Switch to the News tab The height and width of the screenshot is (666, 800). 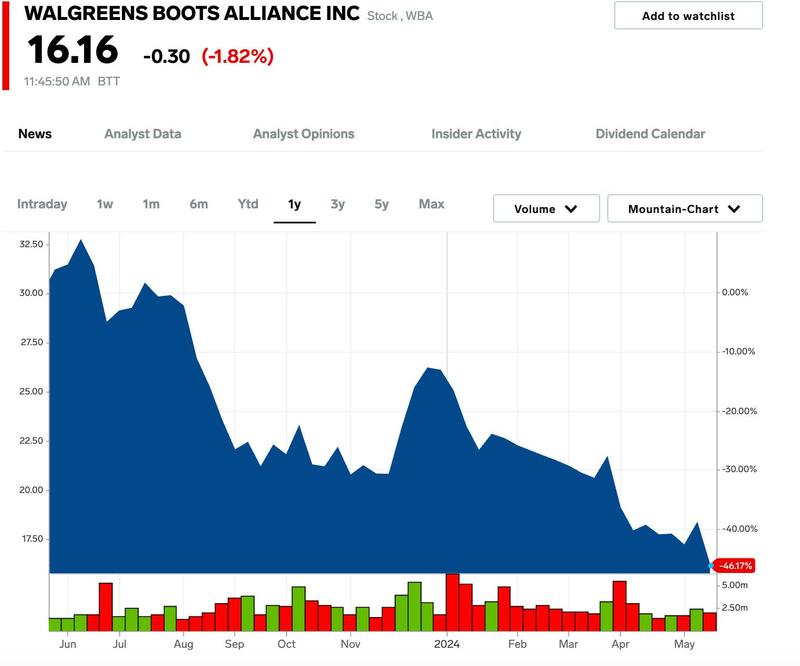pos(35,134)
